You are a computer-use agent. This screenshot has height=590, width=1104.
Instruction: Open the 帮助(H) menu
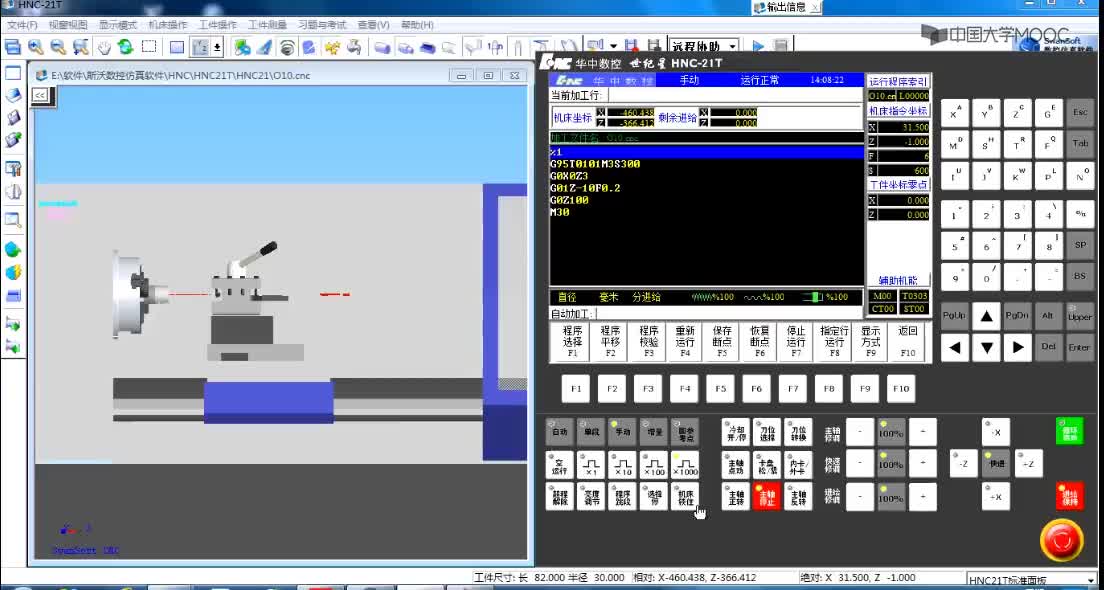coord(417,25)
